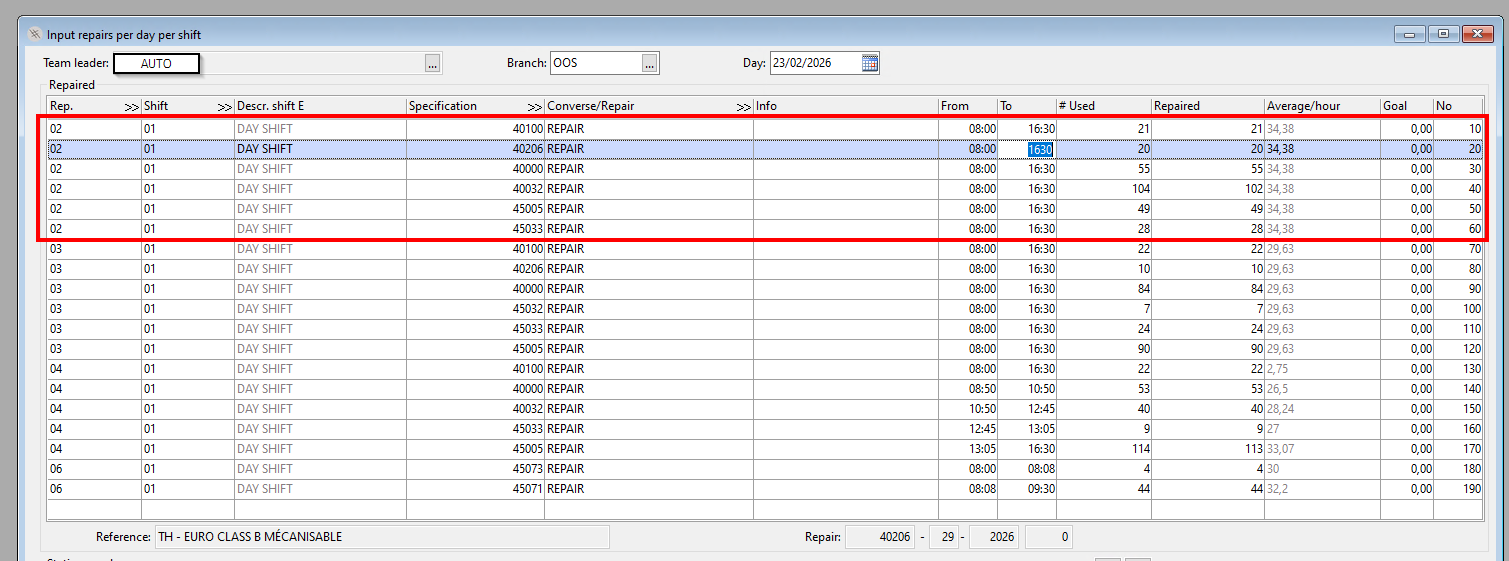
Task: Click Rep. cell 06 in row No 180
Action: coord(94,469)
